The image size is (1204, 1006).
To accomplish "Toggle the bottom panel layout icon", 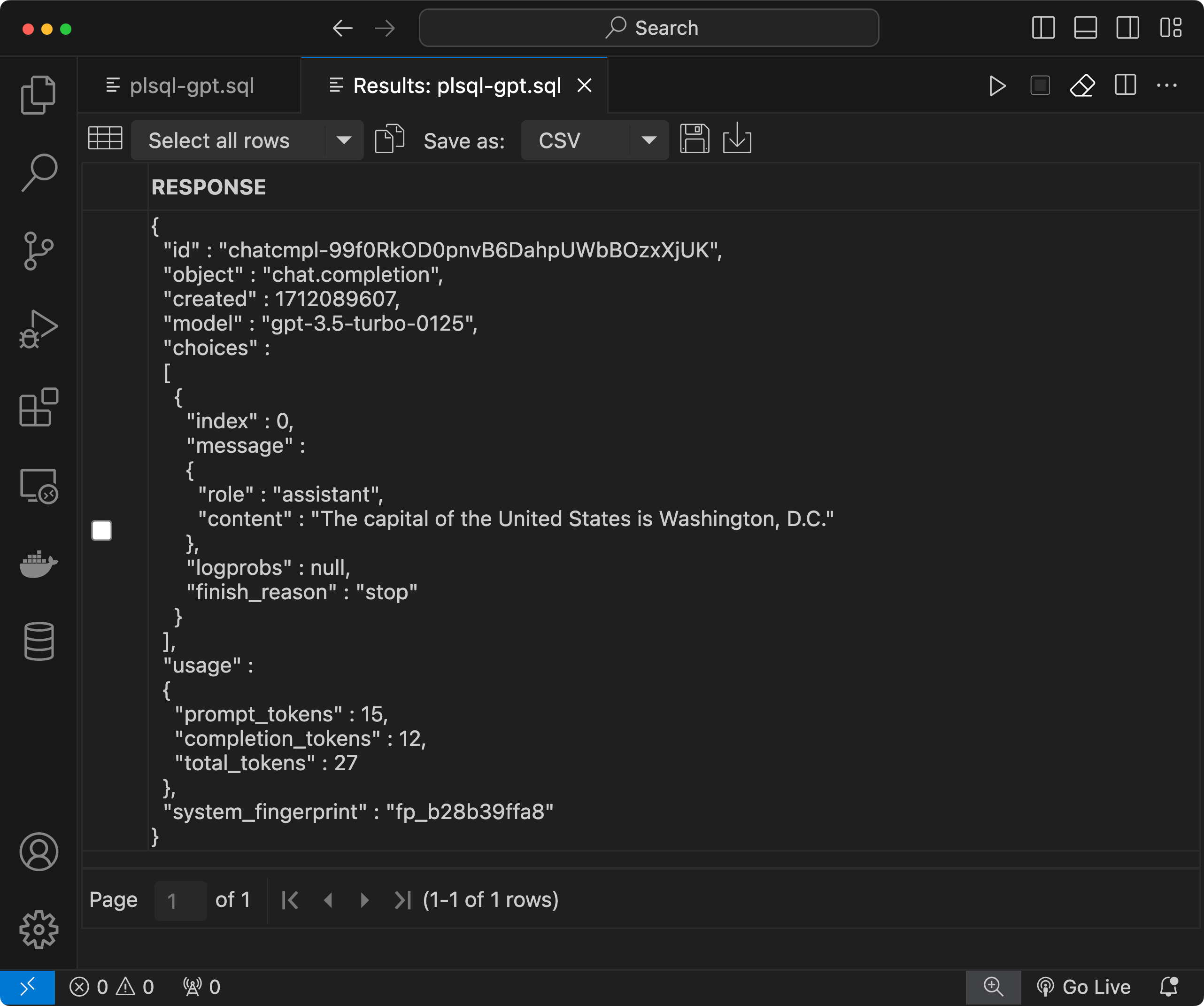I will point(1085,28).
